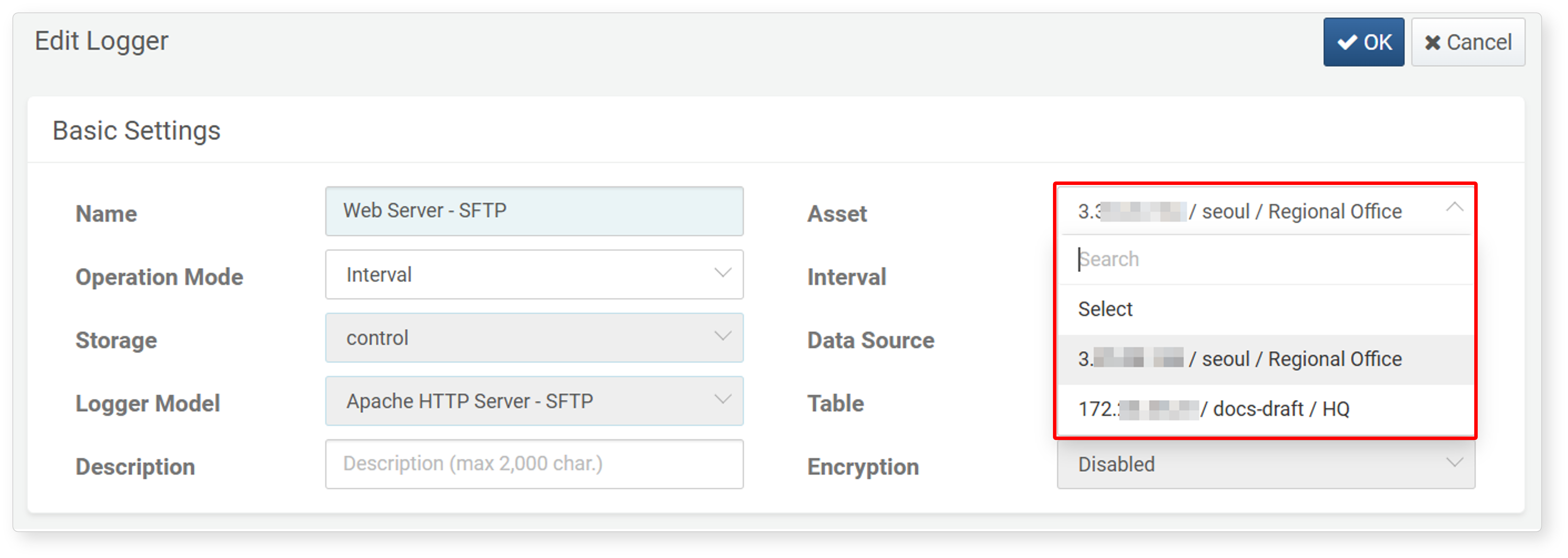This screenshot has width=1568, height=558.
Task: Open the Storage control dropdown
Action: 534,338
